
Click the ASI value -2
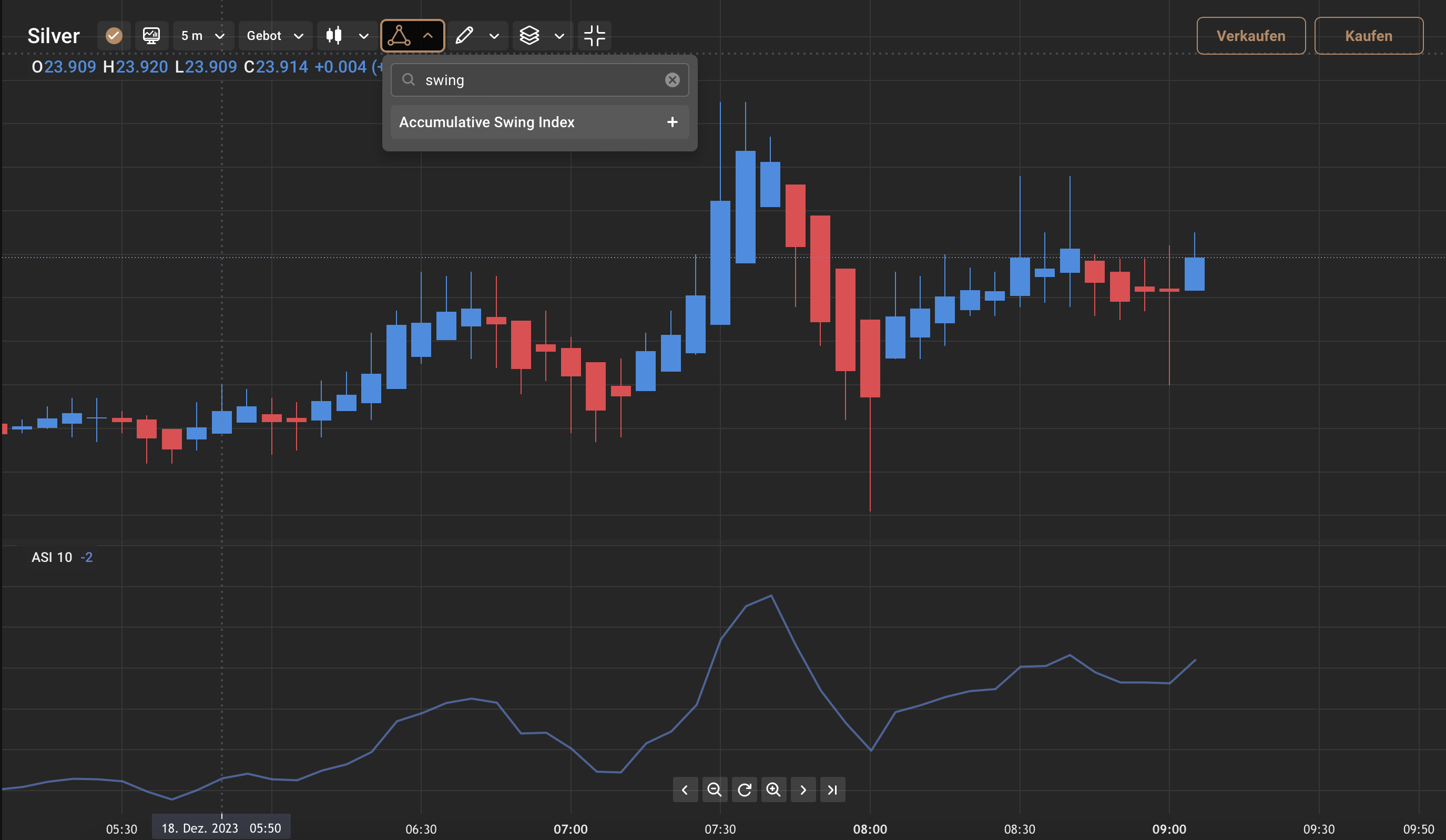(87, 557)
